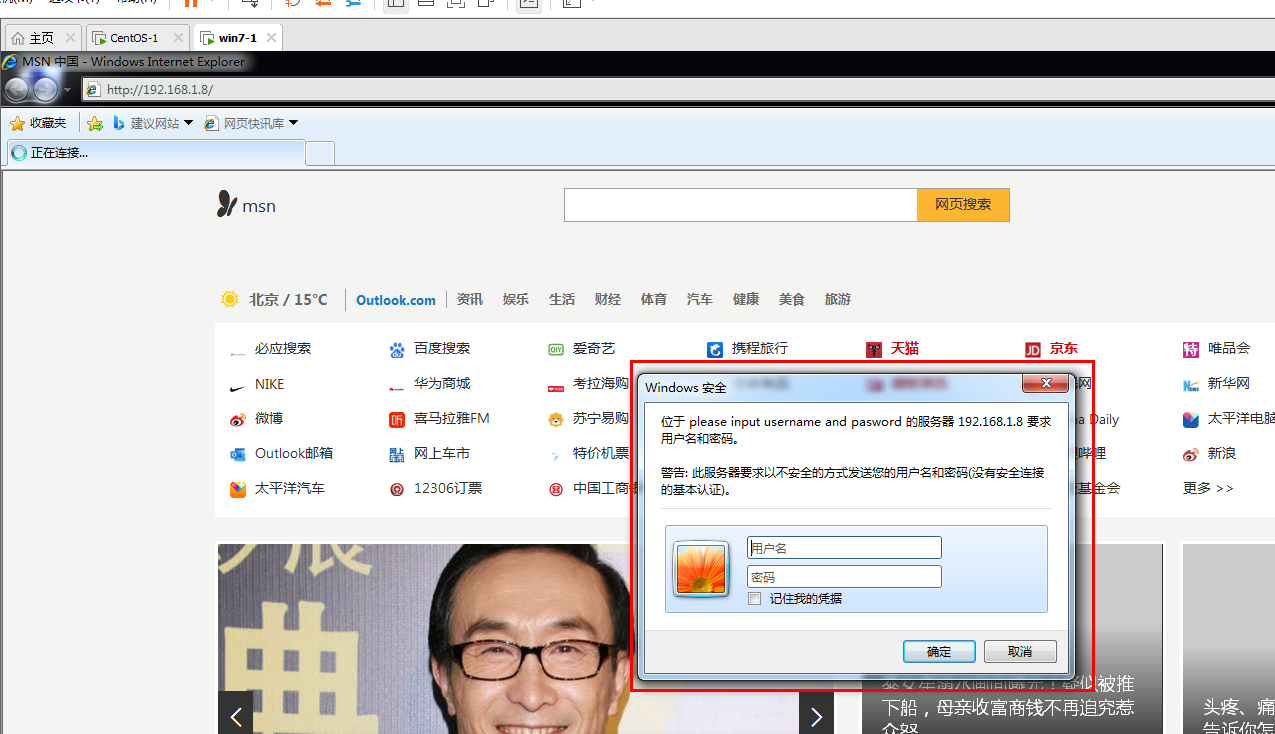
Task: Click the 用户名 field in the dialog
Action: (x=844, y=547)
